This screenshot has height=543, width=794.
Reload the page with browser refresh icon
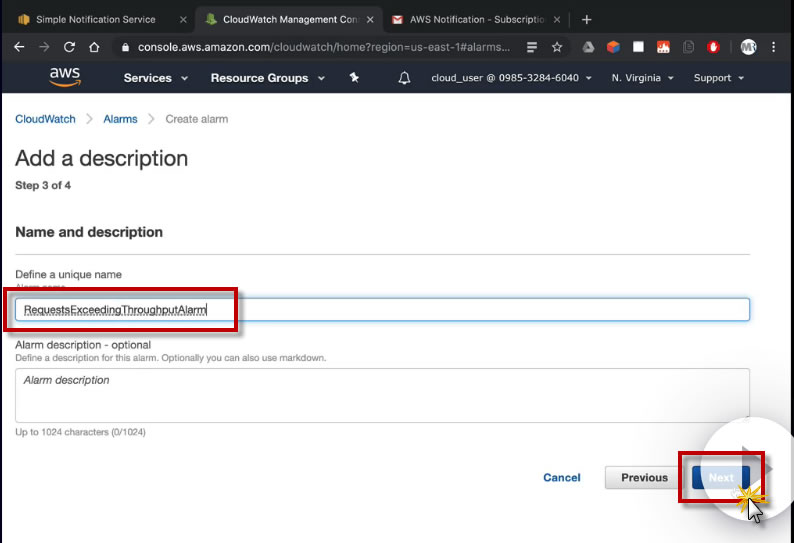pyautogui.click(x=69, y=47)
